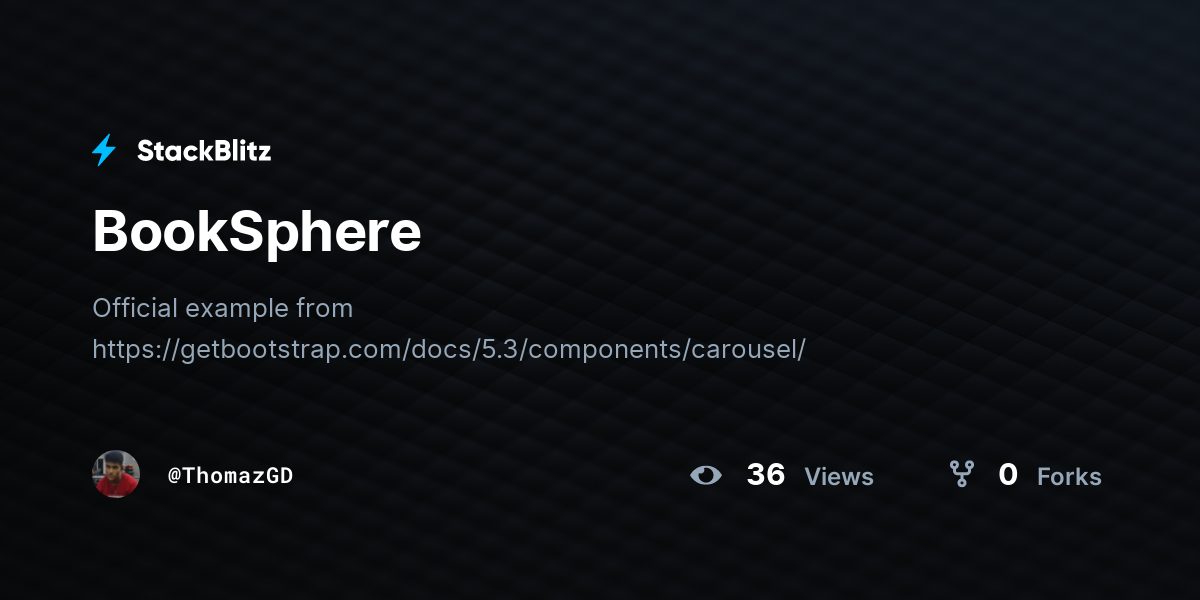Image resolution: width=1200 pixels, height=600 pixels.
Task: Click the 0 forks count
Action: click(1008, 475)
